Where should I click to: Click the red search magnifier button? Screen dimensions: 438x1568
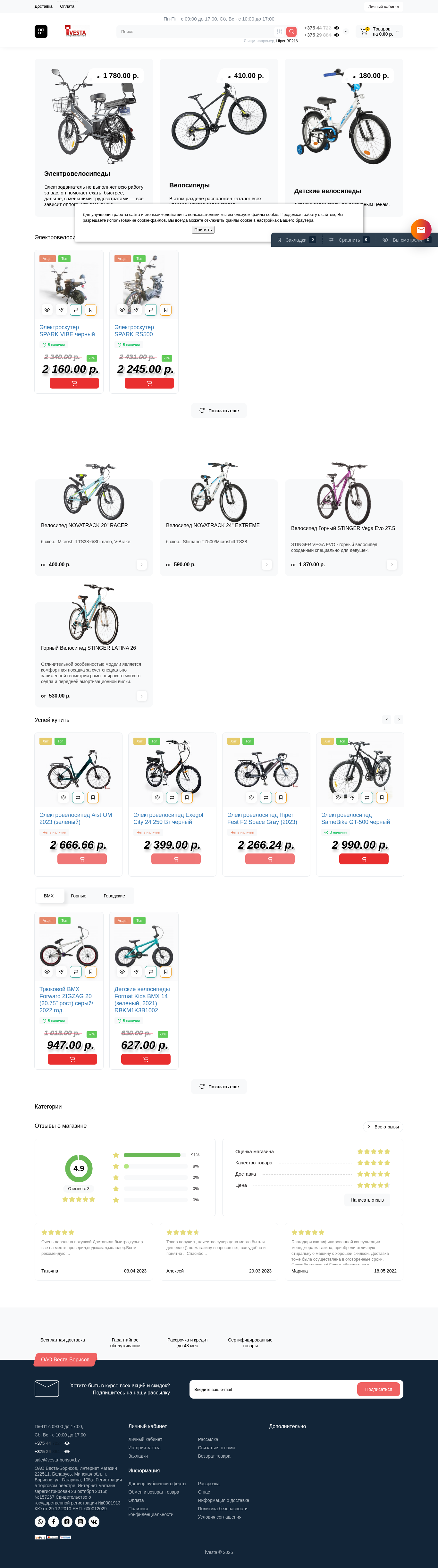(291, 32)
